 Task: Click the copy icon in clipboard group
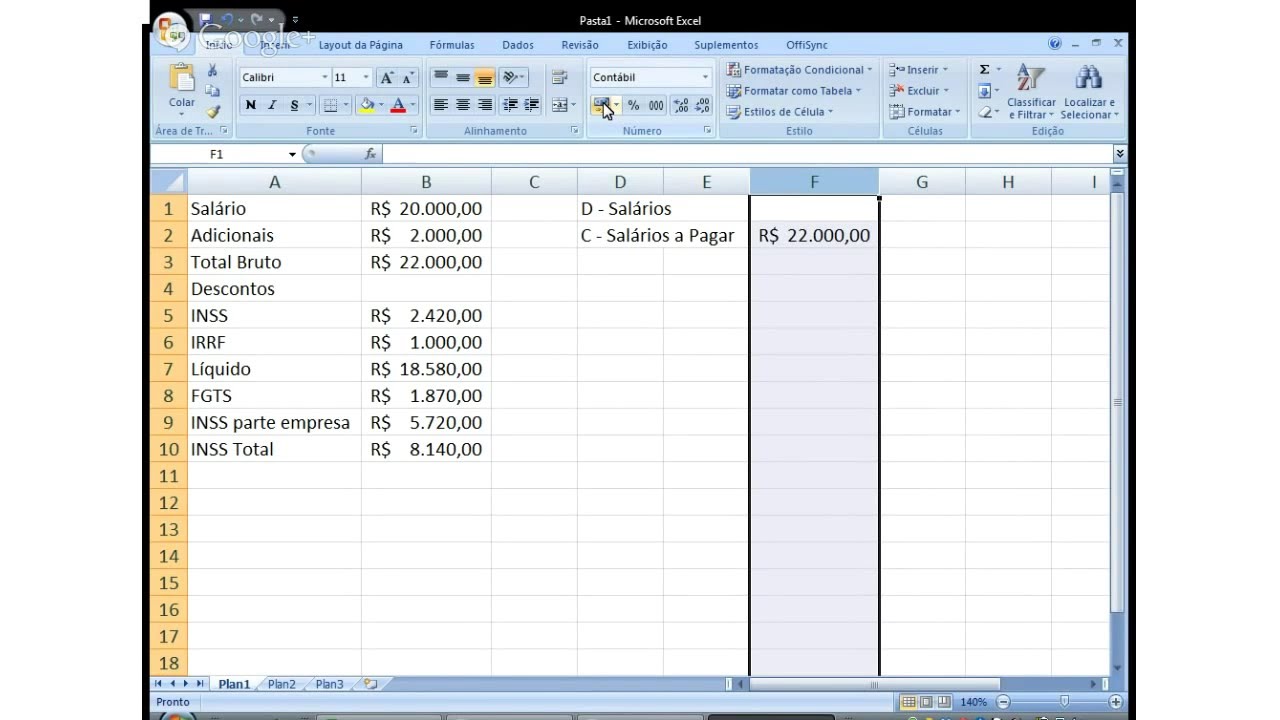pos(212,91)
